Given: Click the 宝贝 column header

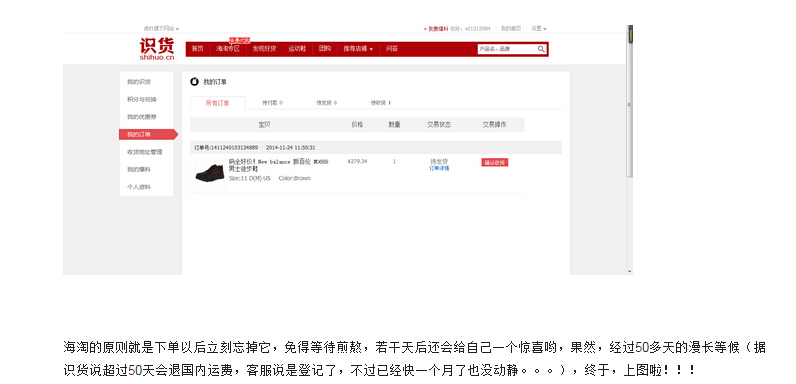Looking at the screenshot, I should point(264,124).
